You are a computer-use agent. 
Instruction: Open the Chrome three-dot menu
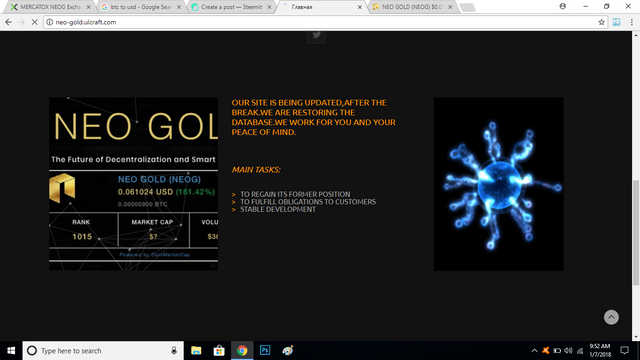click(x=631, y=22)
